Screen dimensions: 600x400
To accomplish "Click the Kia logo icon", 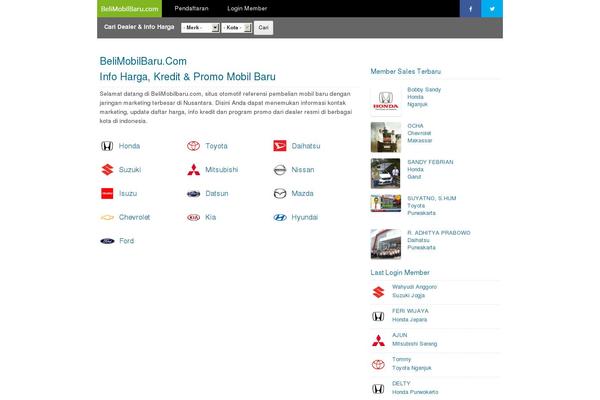I will tap(193, 217).
